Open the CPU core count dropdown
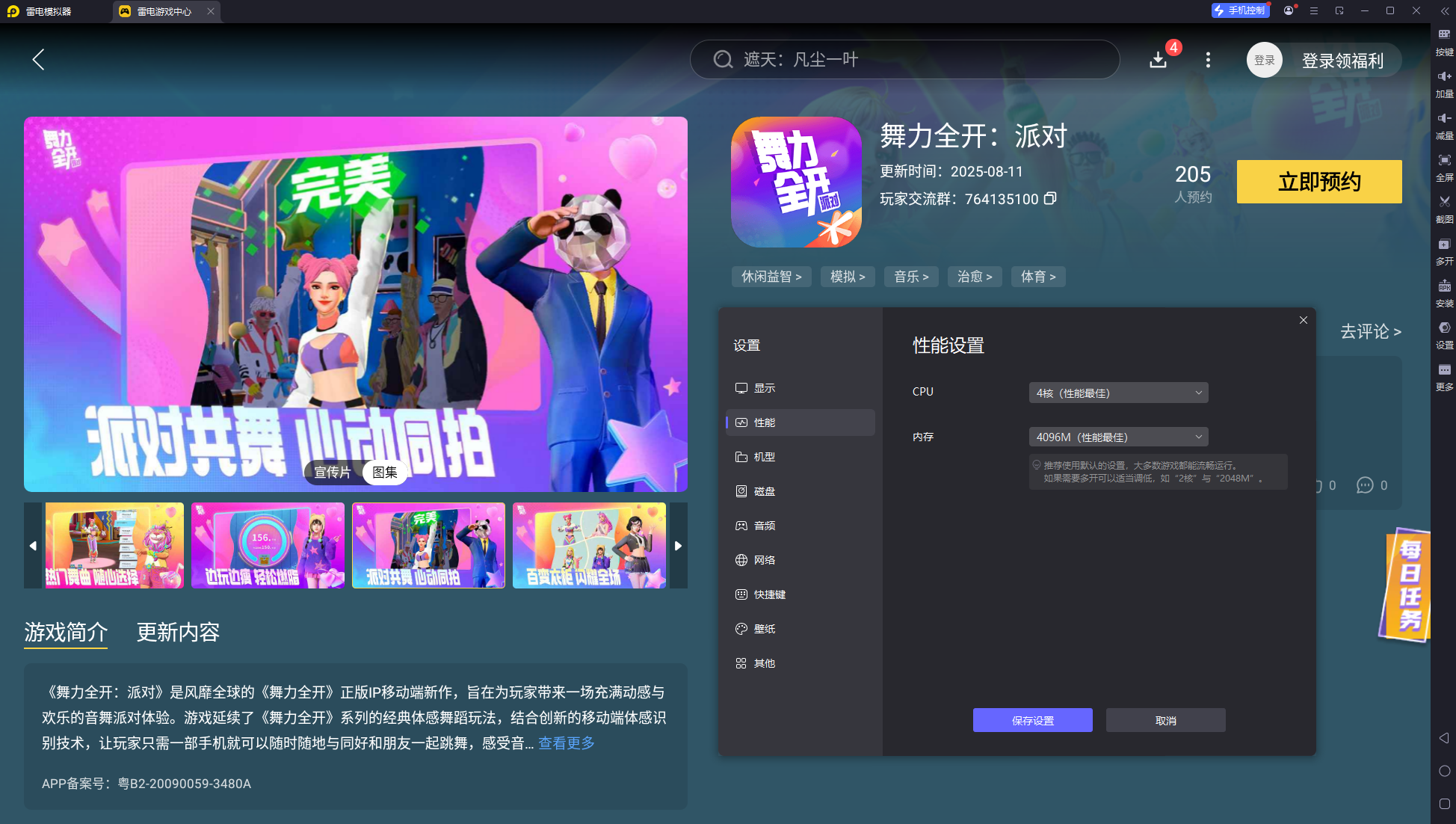The image size is (1456, 824). click(x=1117, y=392)
